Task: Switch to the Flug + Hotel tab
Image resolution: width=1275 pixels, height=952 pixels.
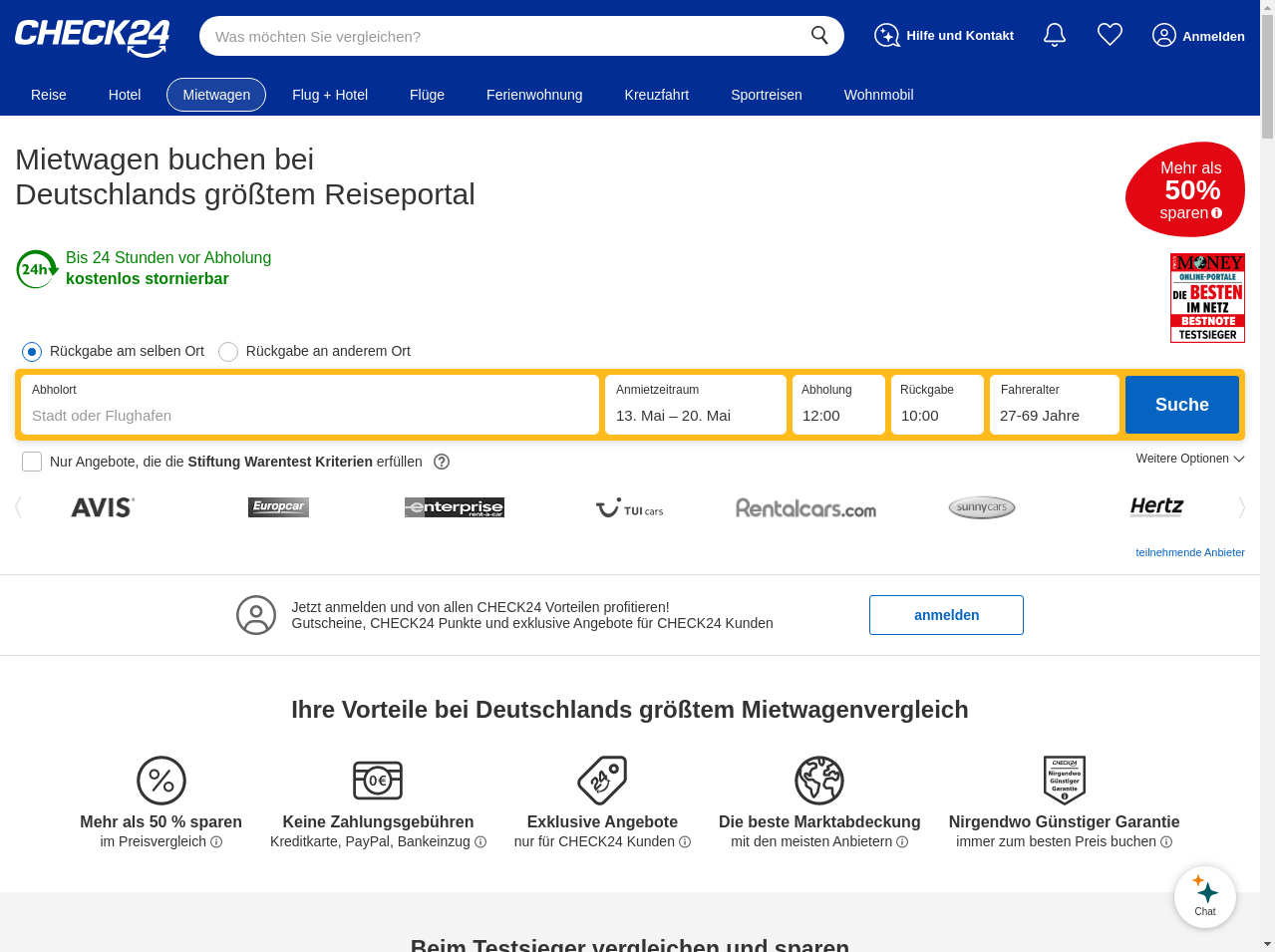Action: pos(330,95)
